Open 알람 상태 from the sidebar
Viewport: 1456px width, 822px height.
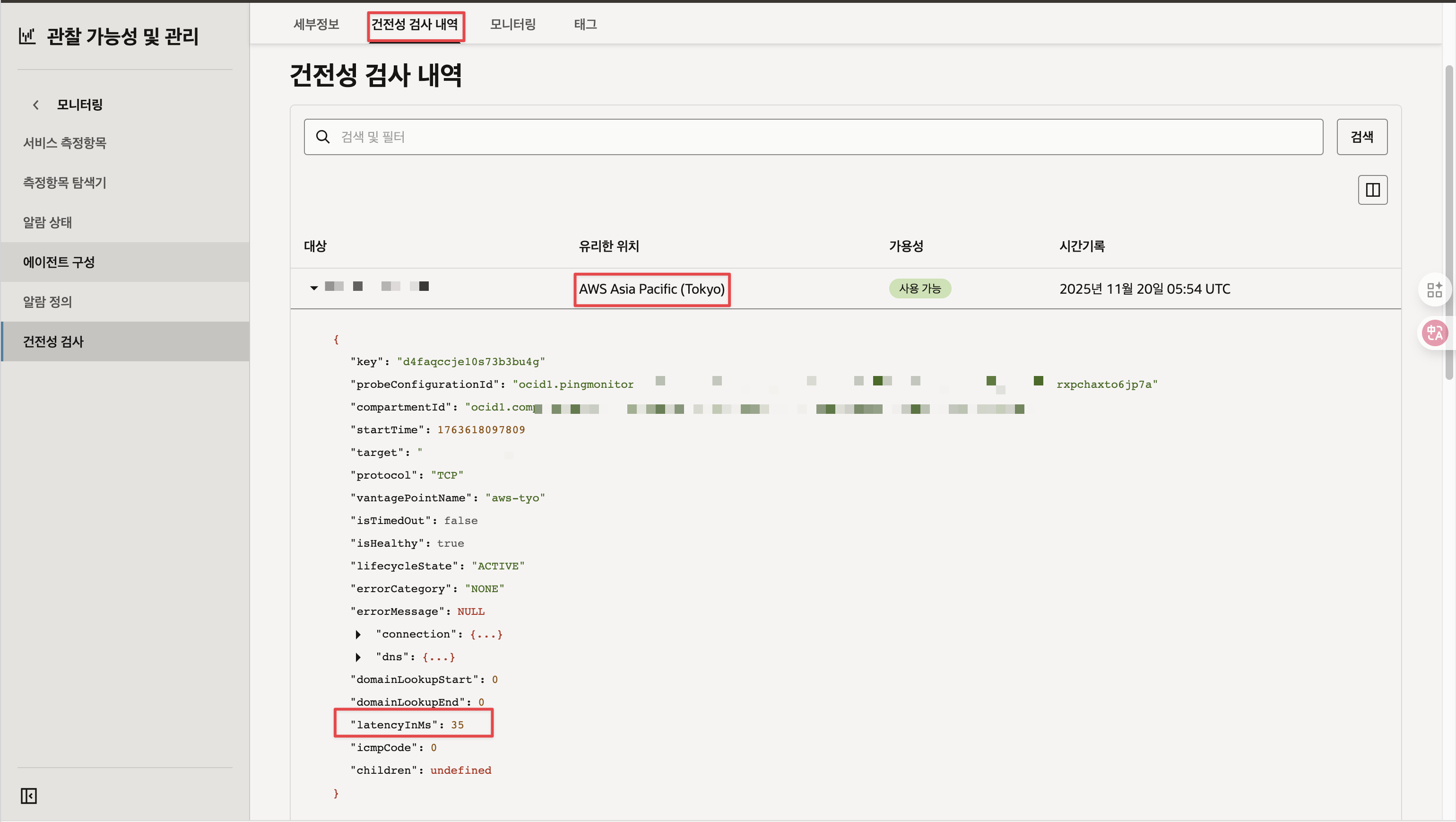point(47,222)
